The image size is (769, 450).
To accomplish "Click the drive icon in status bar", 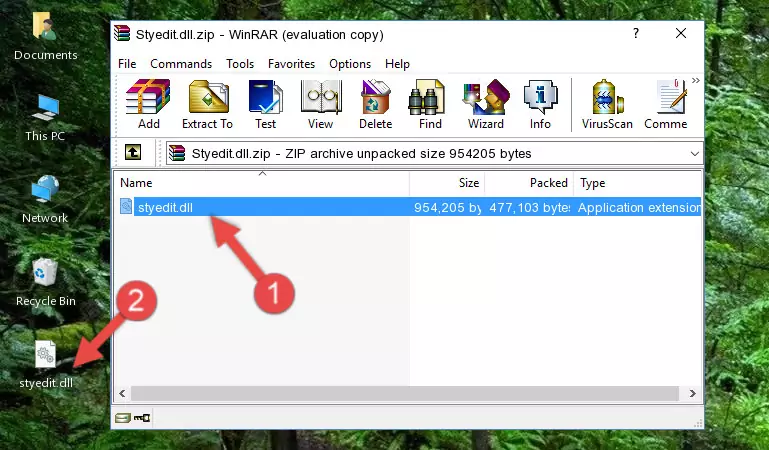I will tap(123, 418).
